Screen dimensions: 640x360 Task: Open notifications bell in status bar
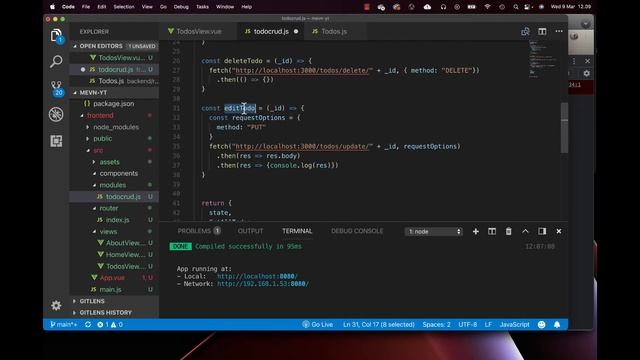click(557, 324)
